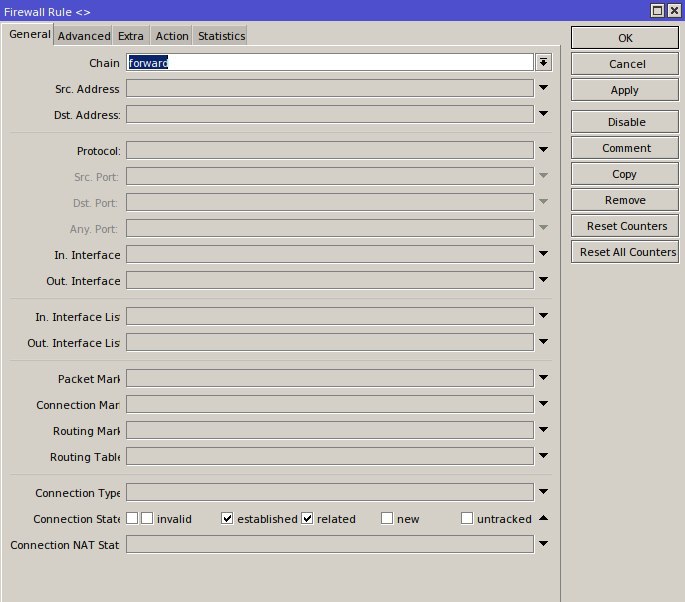Enable the new connection state

[x=387, y=518]
